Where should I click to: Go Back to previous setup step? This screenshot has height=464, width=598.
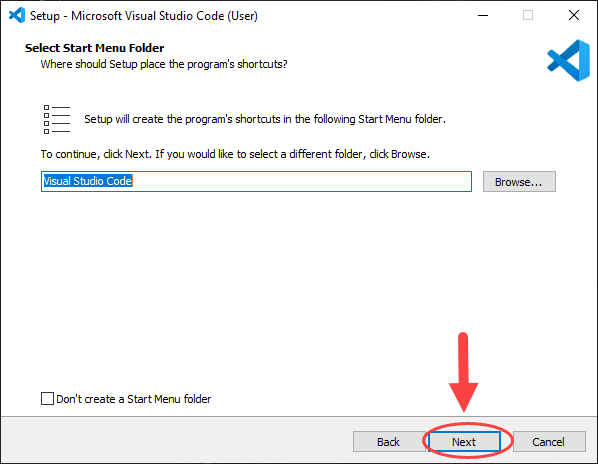[x=389, y=442]
